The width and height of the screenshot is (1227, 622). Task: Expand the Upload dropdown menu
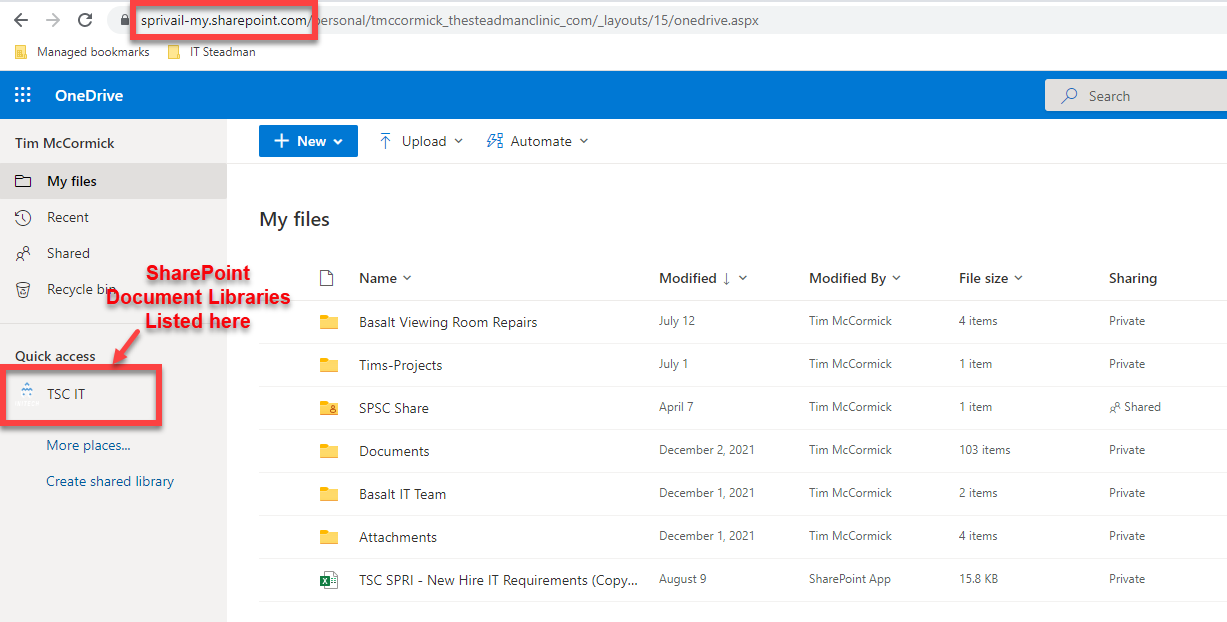coord(421,141)
